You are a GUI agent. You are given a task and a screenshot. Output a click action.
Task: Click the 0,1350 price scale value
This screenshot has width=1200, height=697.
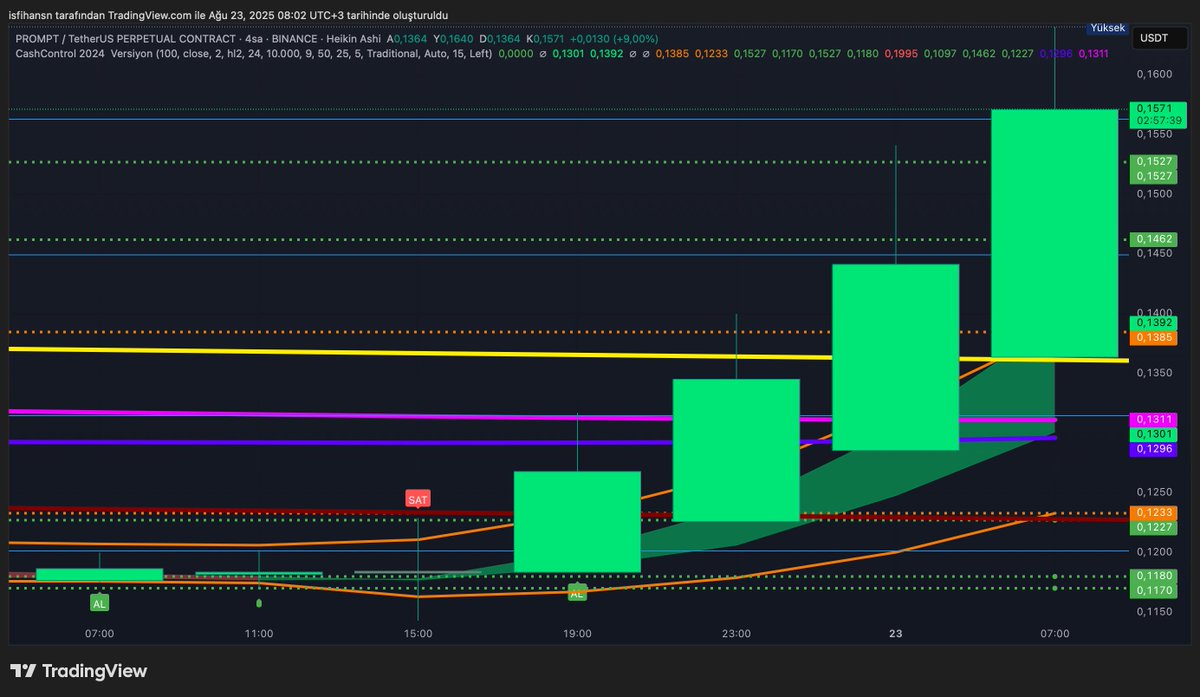[x=1153, y=372]
